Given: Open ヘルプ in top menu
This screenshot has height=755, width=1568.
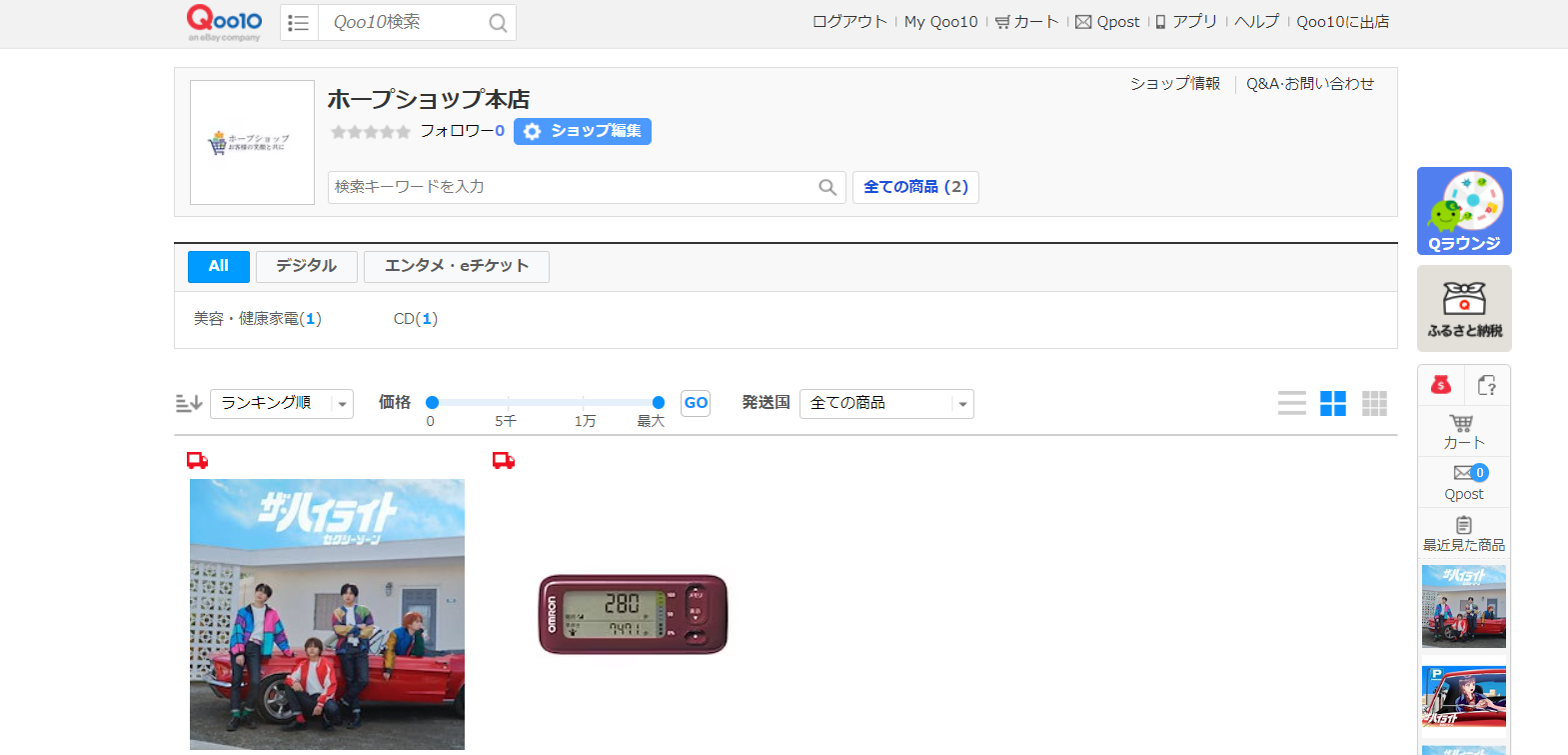Looking at the screenshot, I should pos(1257,22).
